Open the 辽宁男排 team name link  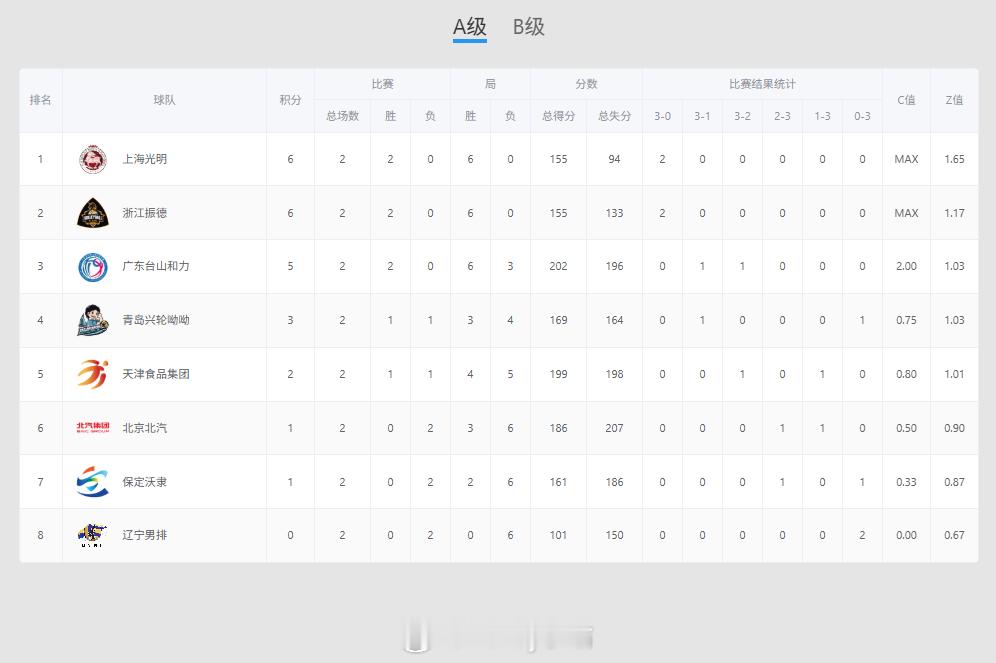pos(145,535)
